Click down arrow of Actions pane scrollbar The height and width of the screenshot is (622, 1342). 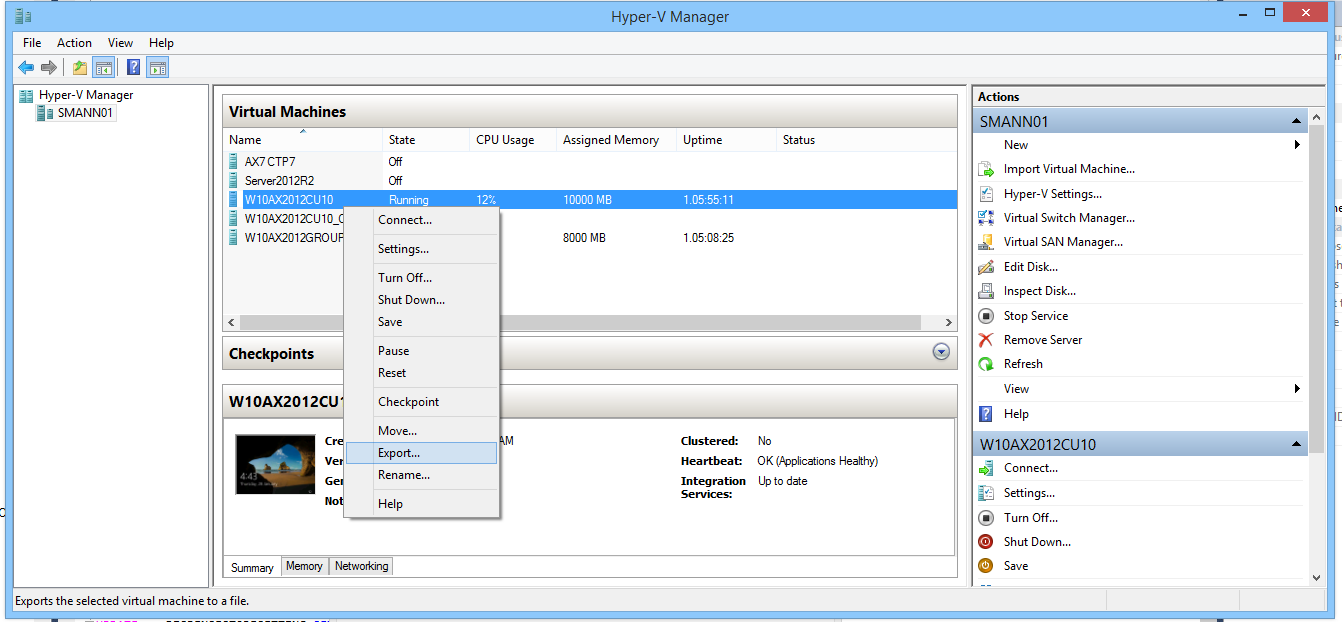(x=1315, y=577)
